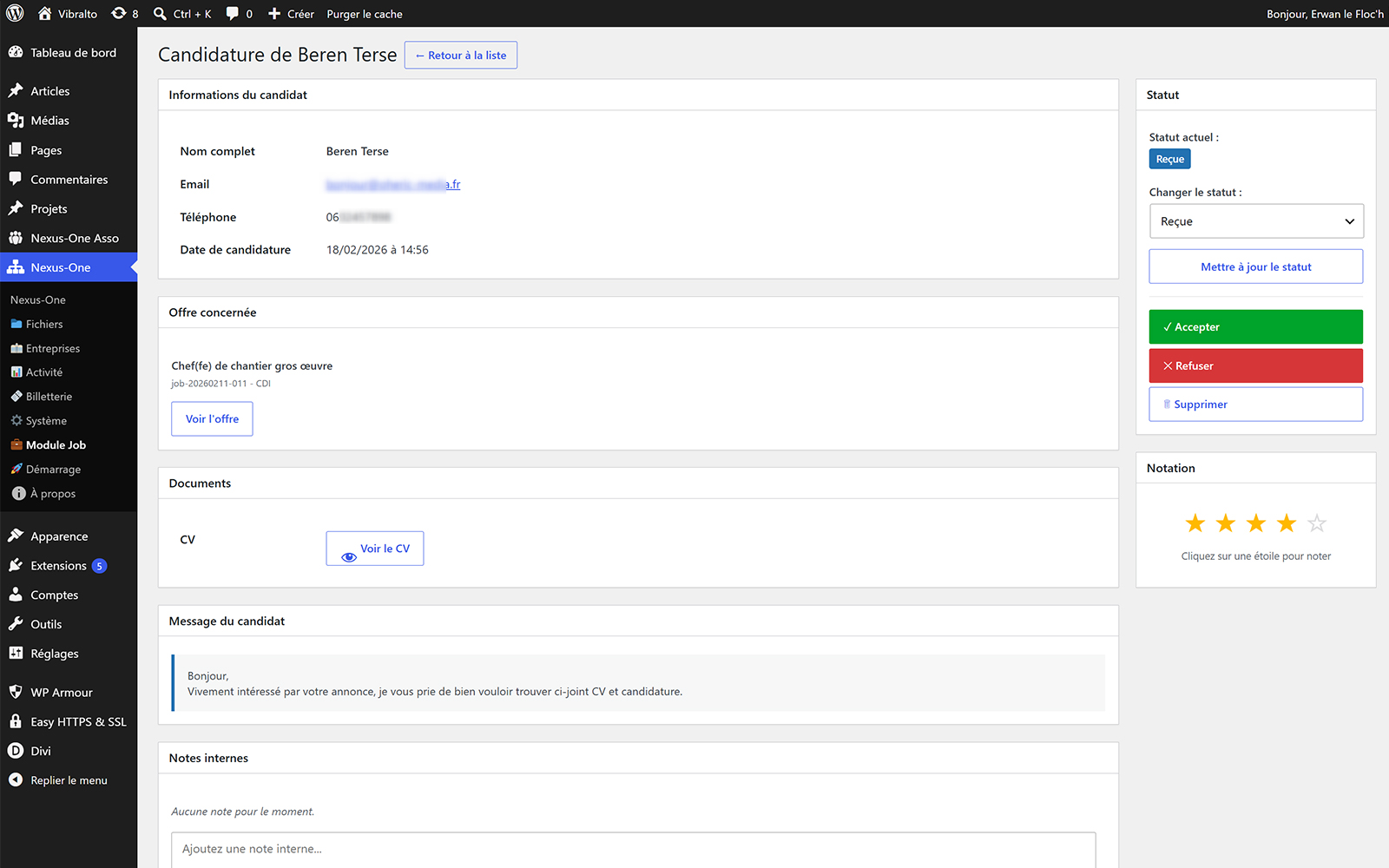Click the Divi logo icon

coord(16,751)
